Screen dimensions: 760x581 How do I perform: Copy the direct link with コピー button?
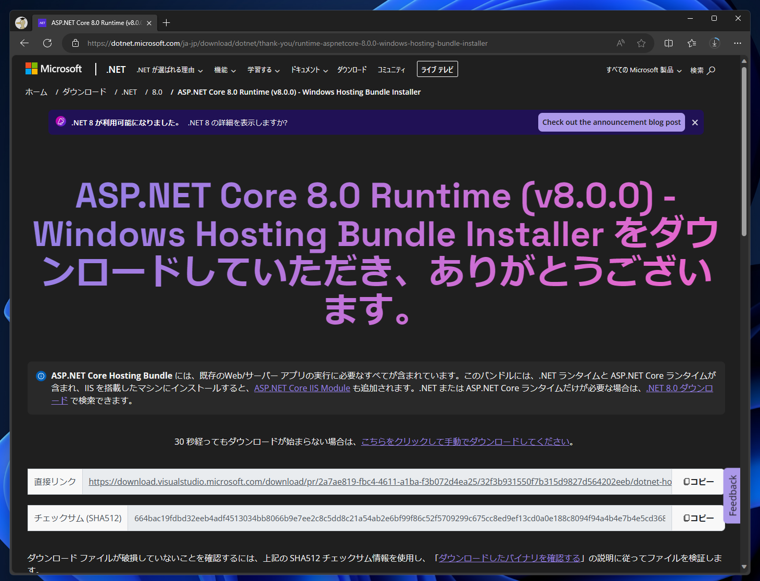(698, 482)
